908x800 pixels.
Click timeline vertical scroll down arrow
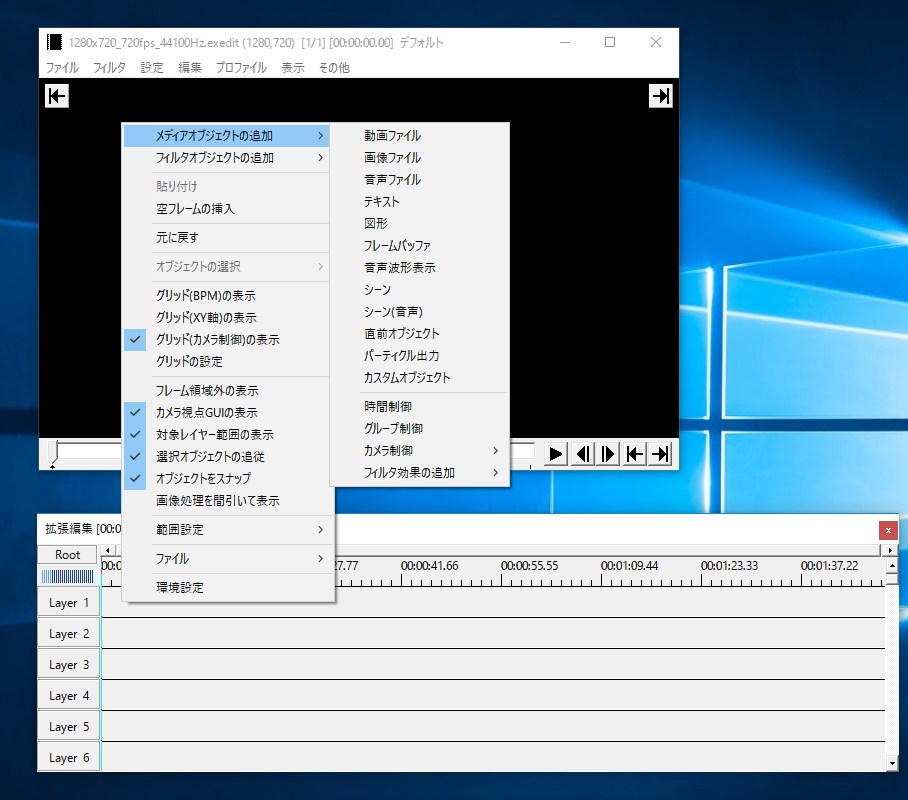(892, 764)
